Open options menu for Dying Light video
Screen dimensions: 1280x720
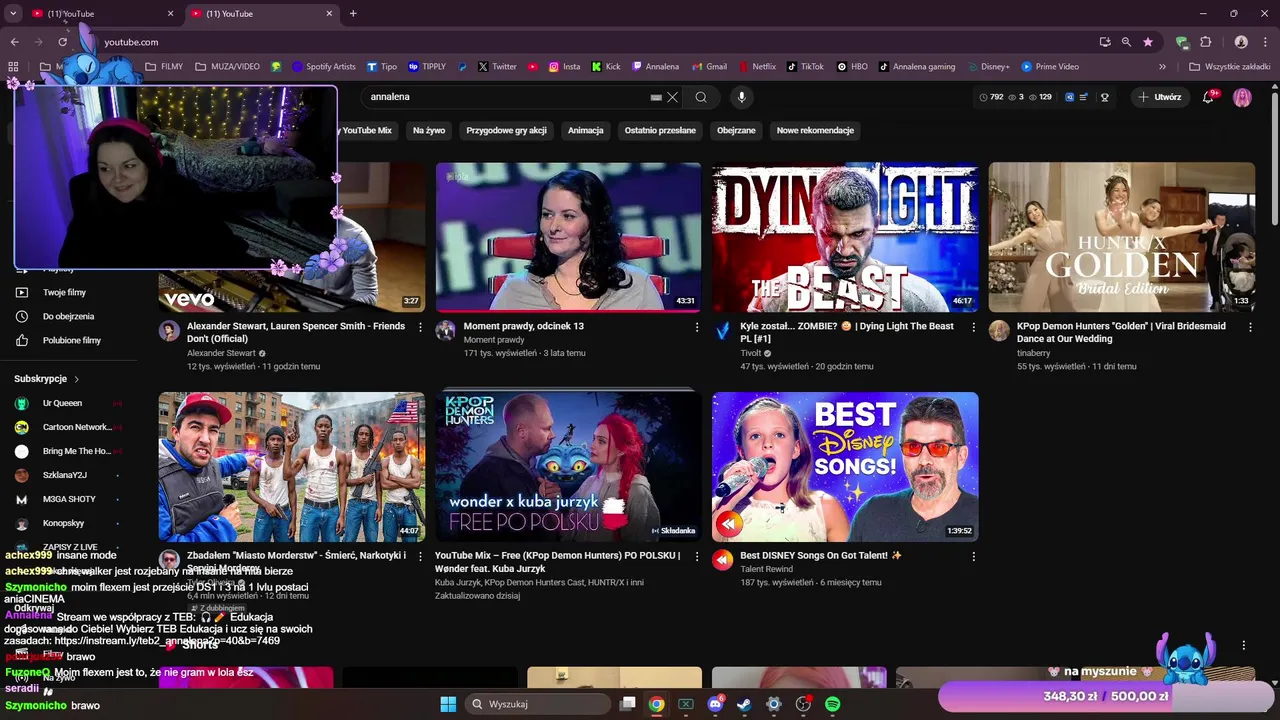coord(973,327)
